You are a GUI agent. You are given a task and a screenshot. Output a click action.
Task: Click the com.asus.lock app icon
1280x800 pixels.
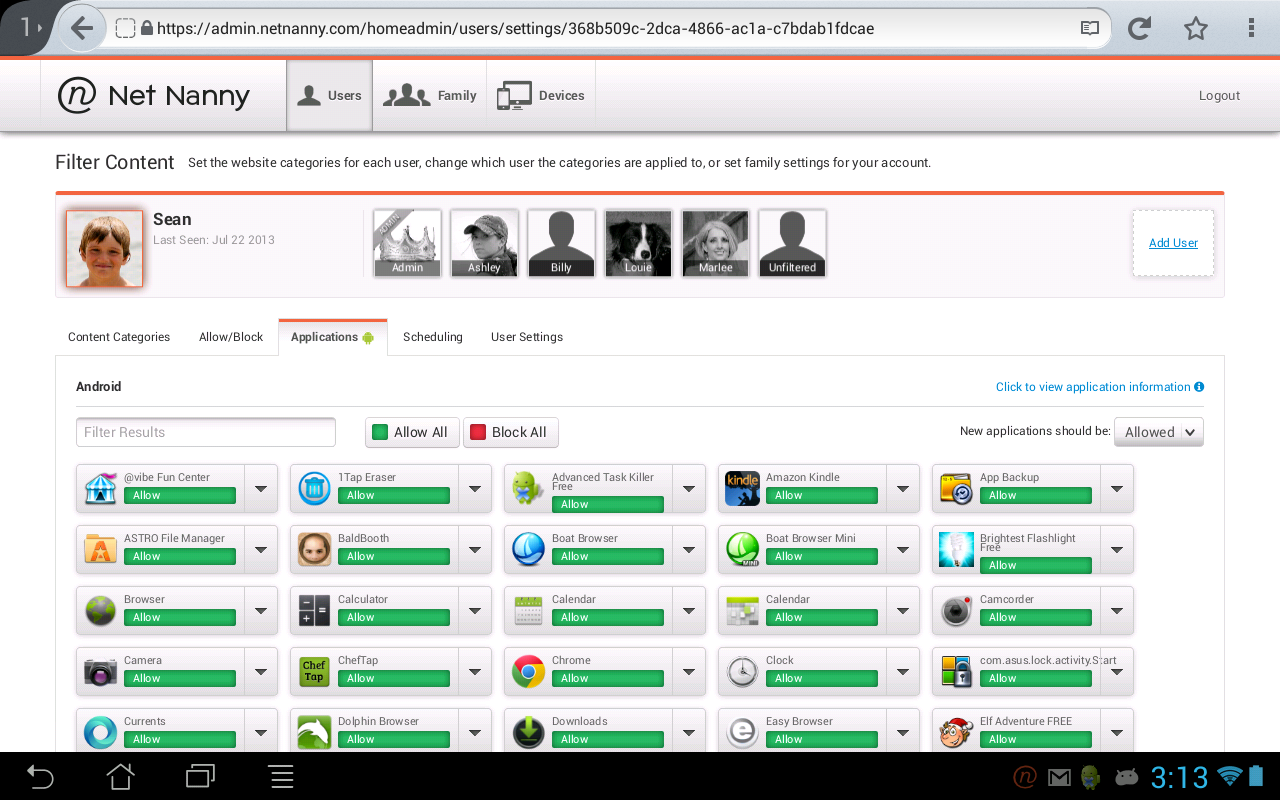[x=957, y=671]
